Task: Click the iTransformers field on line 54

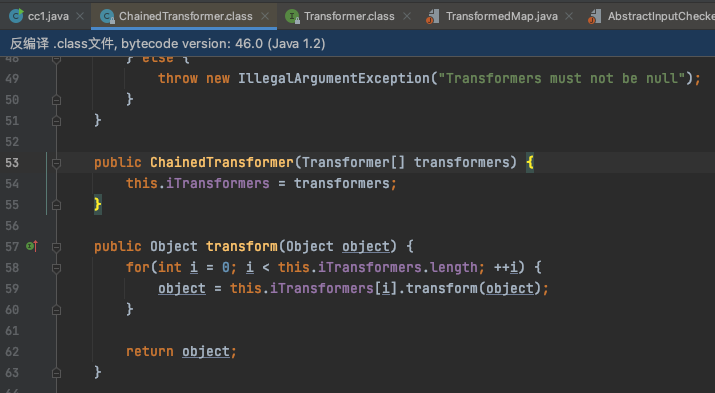Action: [218, 183]
